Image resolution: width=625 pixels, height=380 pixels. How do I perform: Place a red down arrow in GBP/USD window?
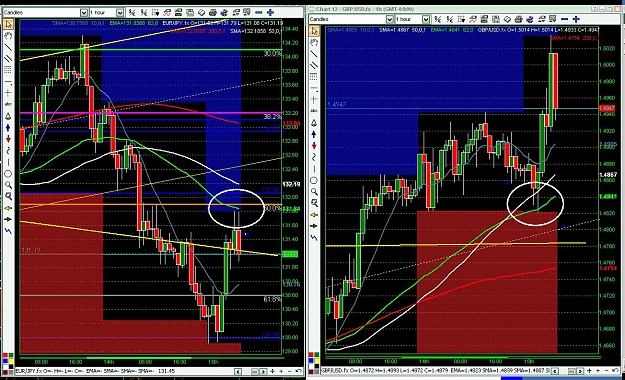click(x=314, y=145)
